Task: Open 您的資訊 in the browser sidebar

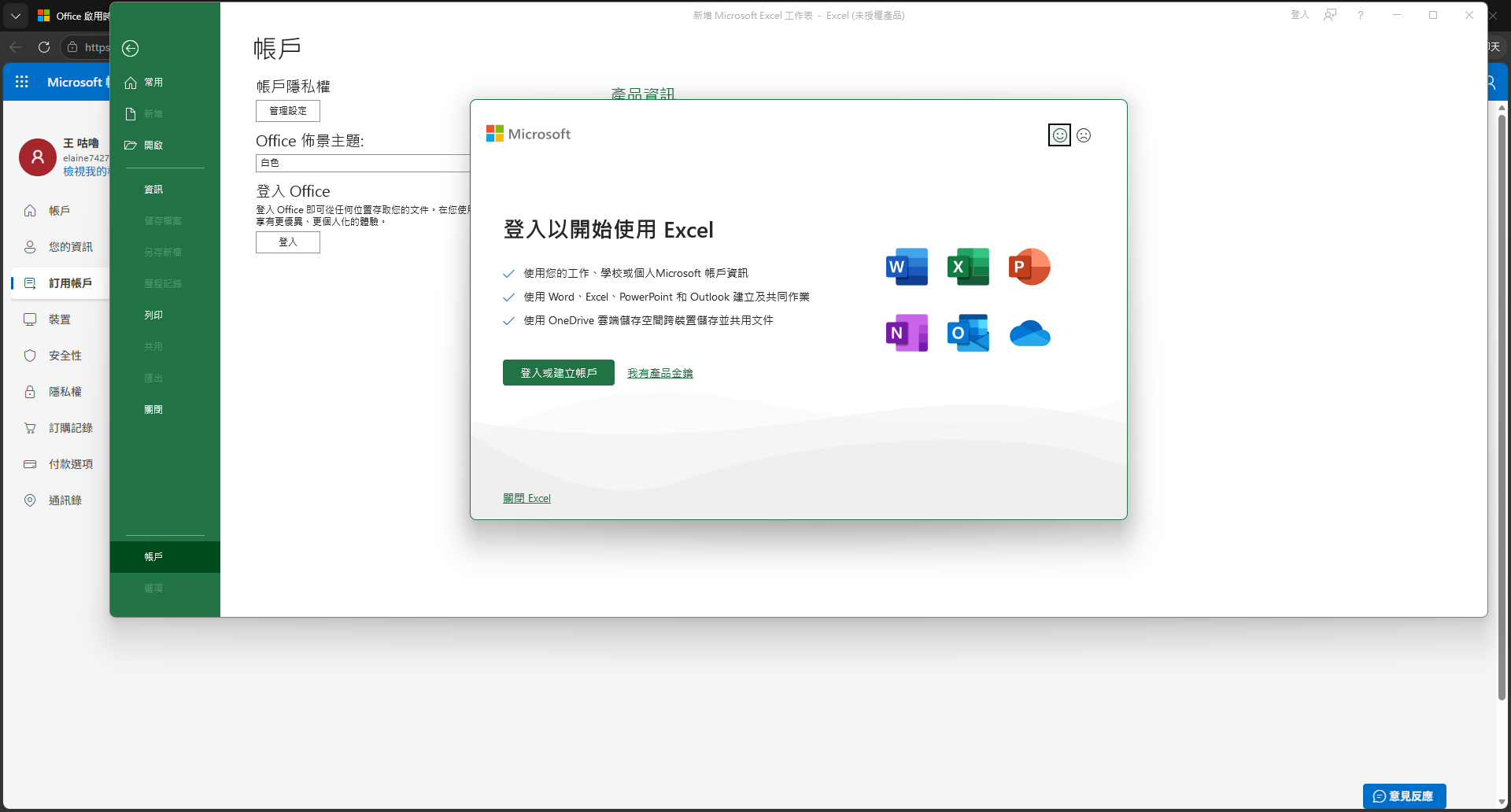Action: 59,247
